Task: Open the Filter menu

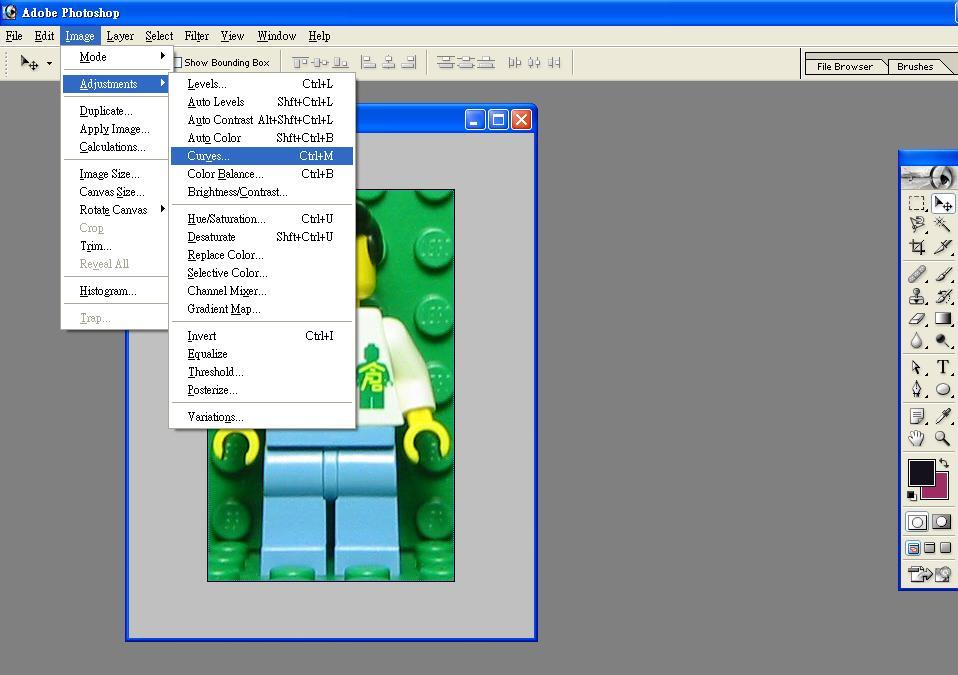Action: pyautogui.click(x=197, y=36)
